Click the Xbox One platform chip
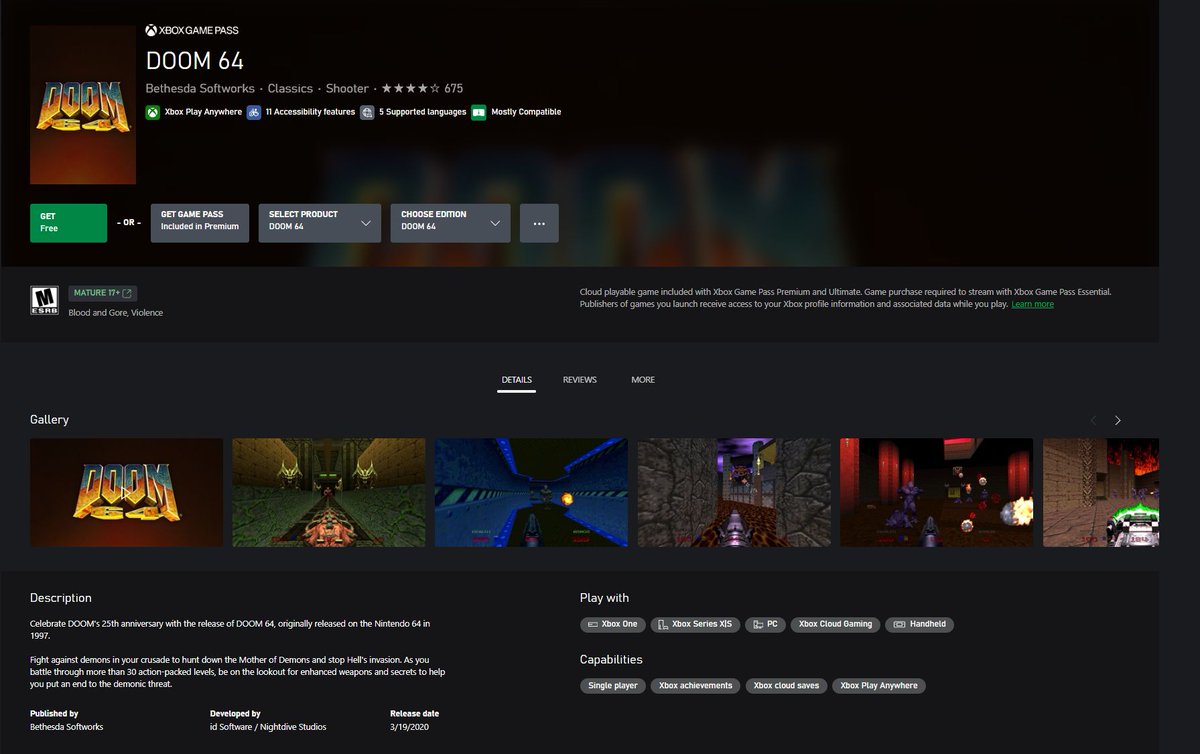Image resolution: width=1200 pixels, height=754 pixels. tap(613, 624)
